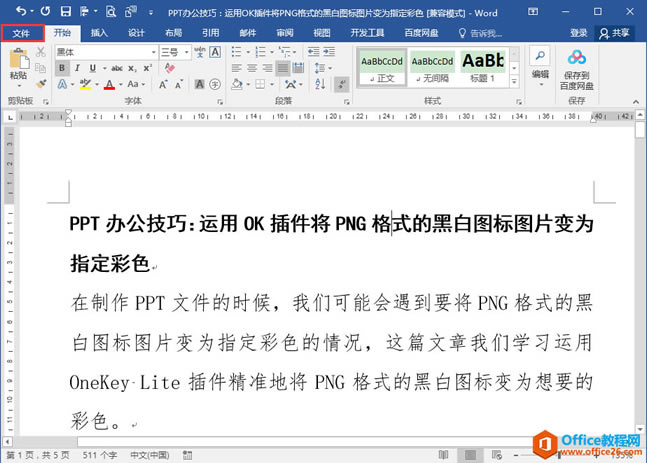Click the vertical scrollbar down arrow
Image resolution: width=647 pixels, height=463 pixels.
click(640, 428)
